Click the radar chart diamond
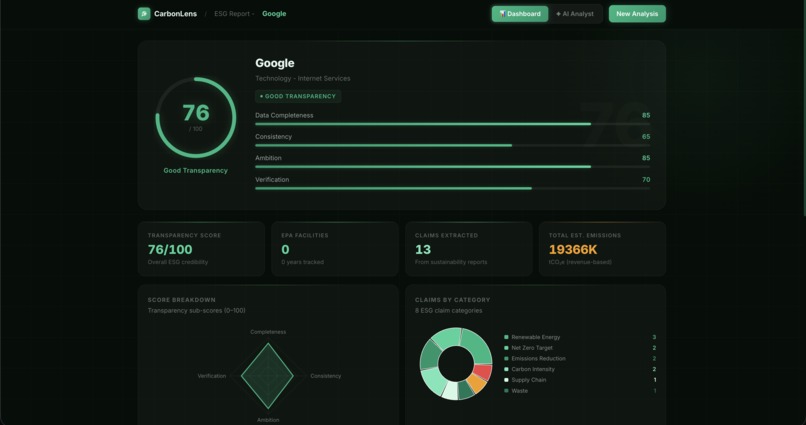This screenshot has width=806, height=425. point(267,376)
